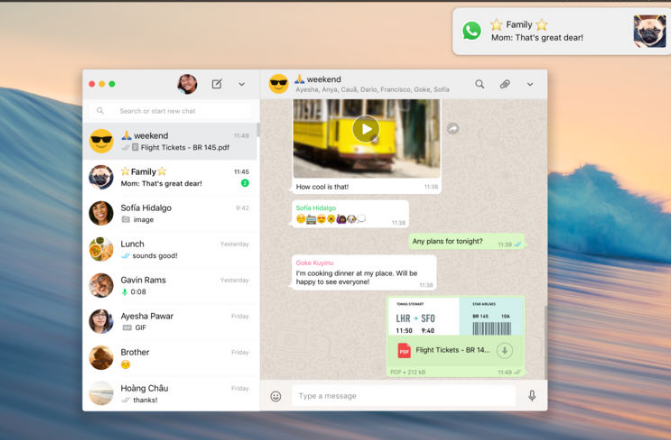Click the conversation pane scrollbar
671x440 pixels.
pos(545,342)
